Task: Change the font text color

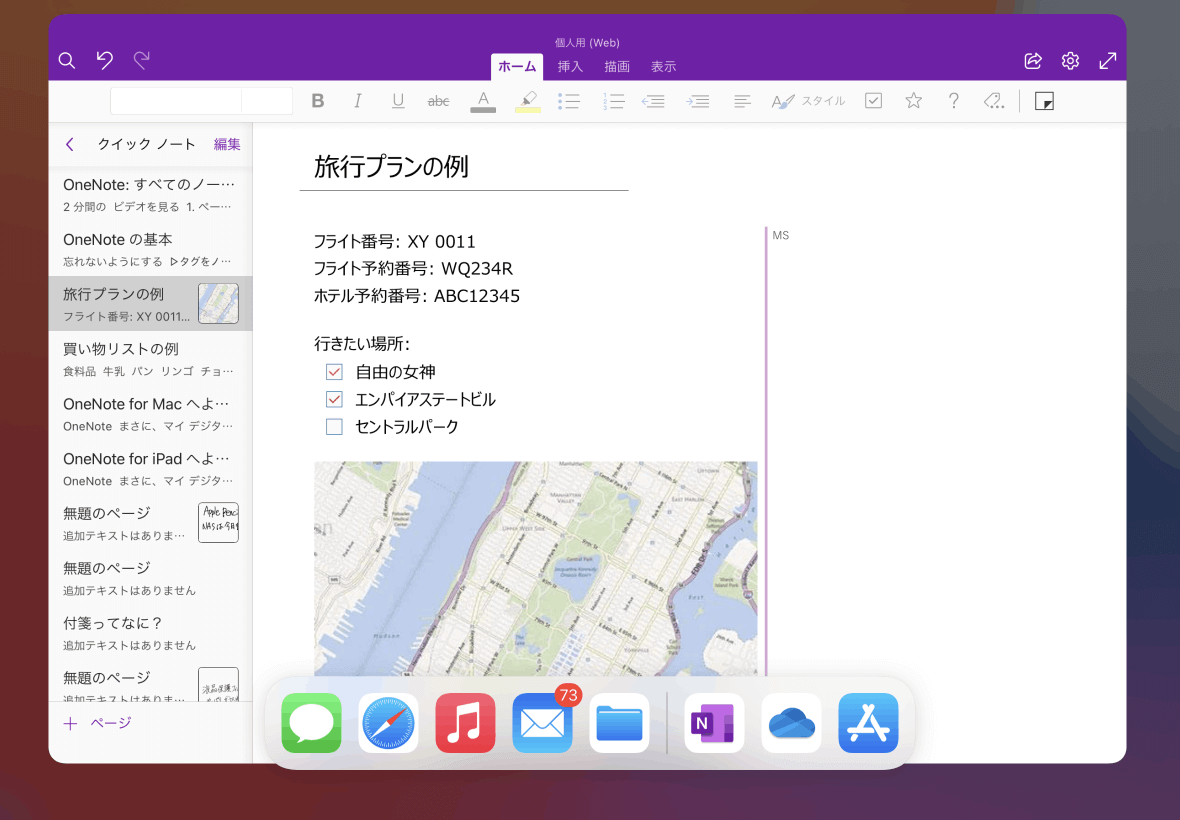Action: 483,102
